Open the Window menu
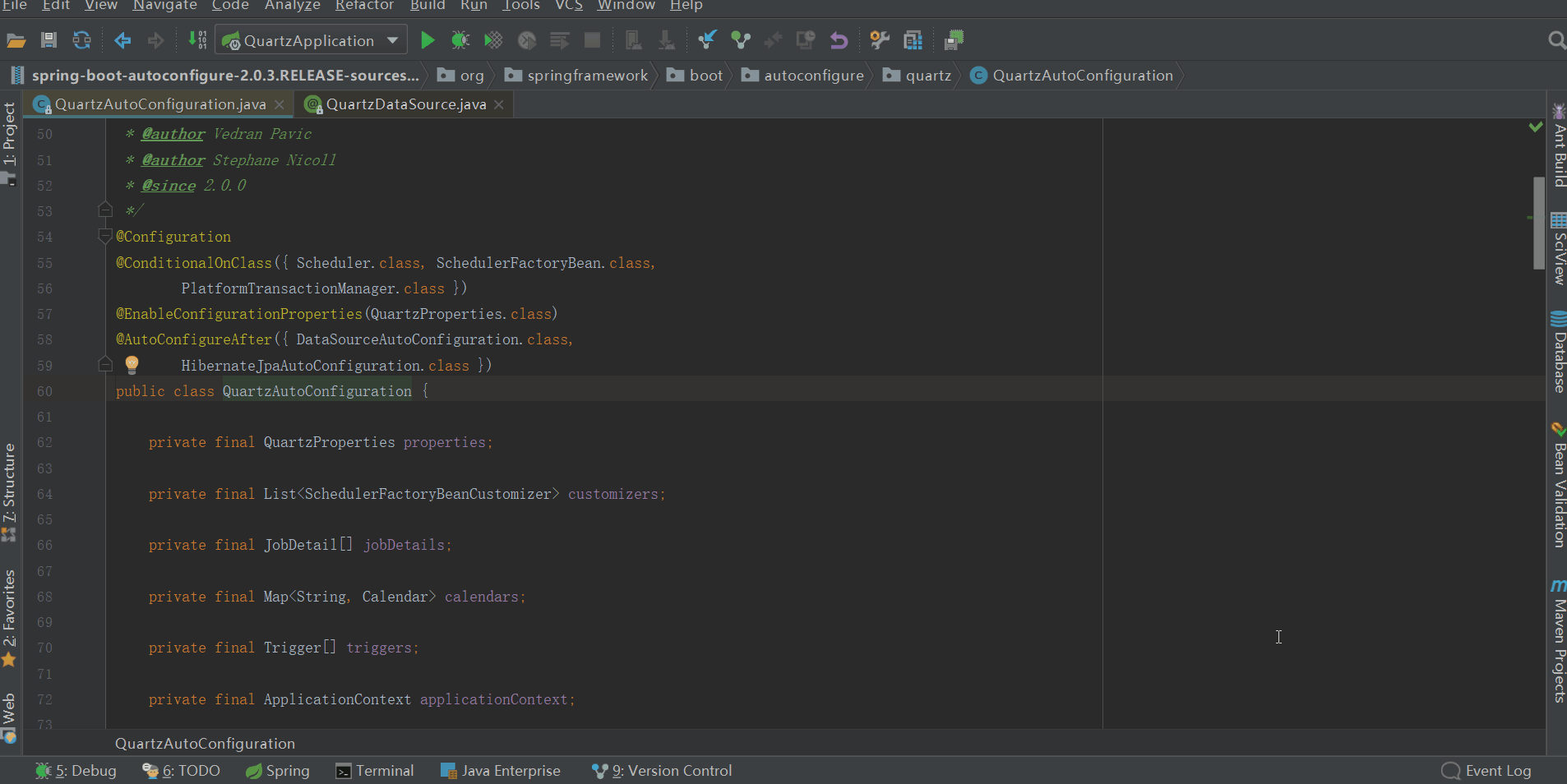This screenshot has width=1567, height=784. tap(626, 6)
